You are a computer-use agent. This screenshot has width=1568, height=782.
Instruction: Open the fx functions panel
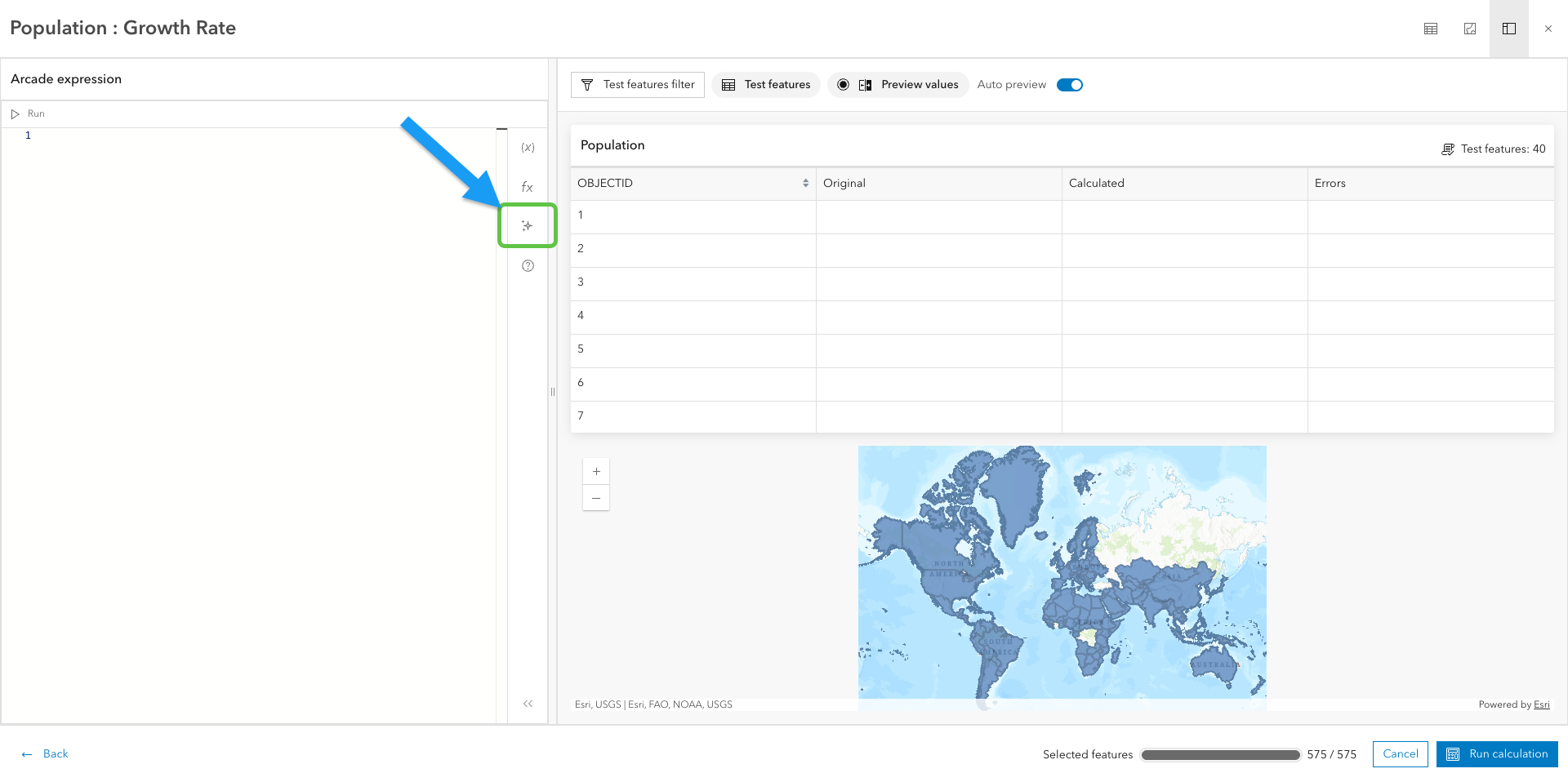(x=528, y=187)
